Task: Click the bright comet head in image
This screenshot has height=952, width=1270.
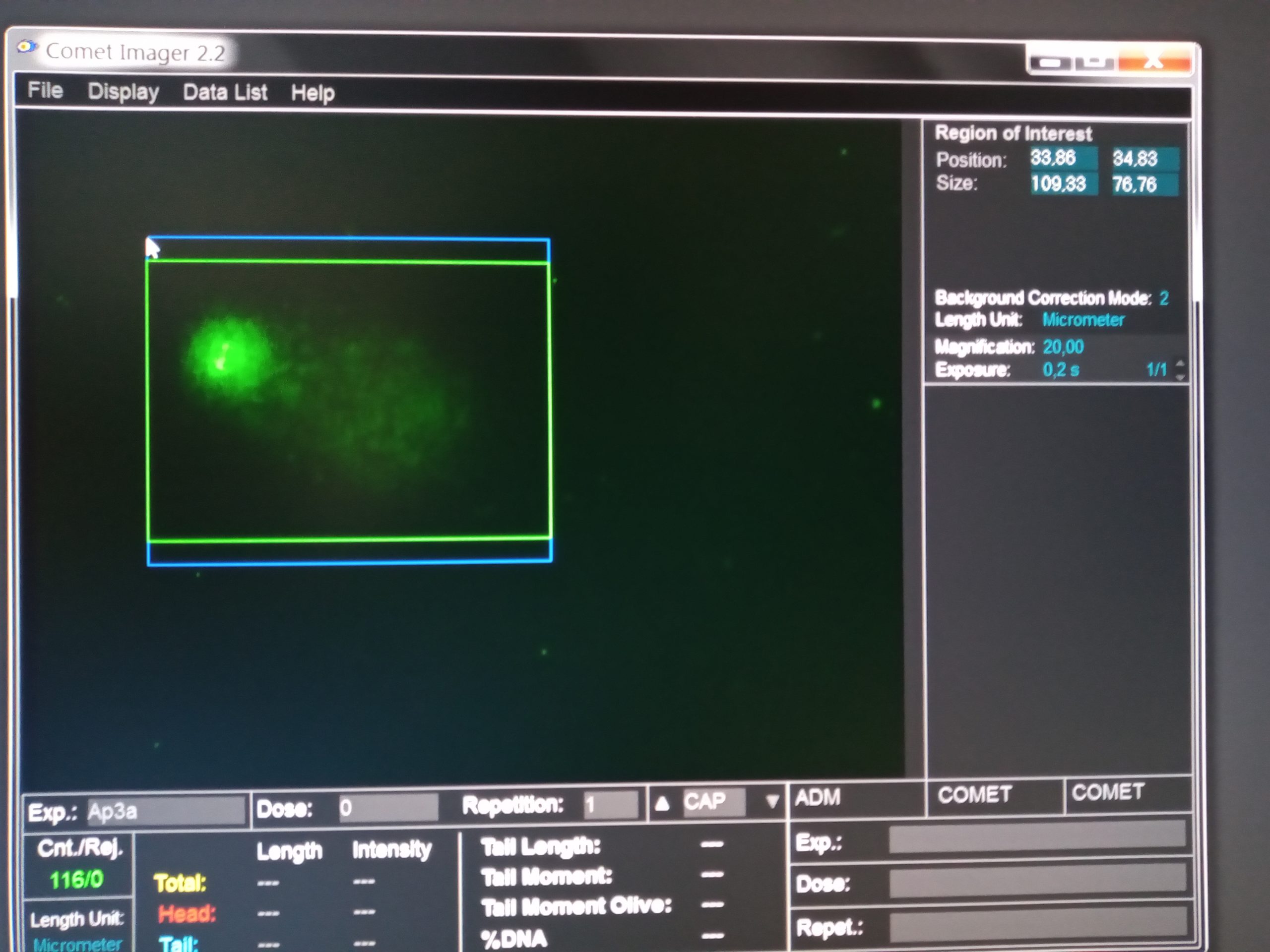Action: [227, 356]
